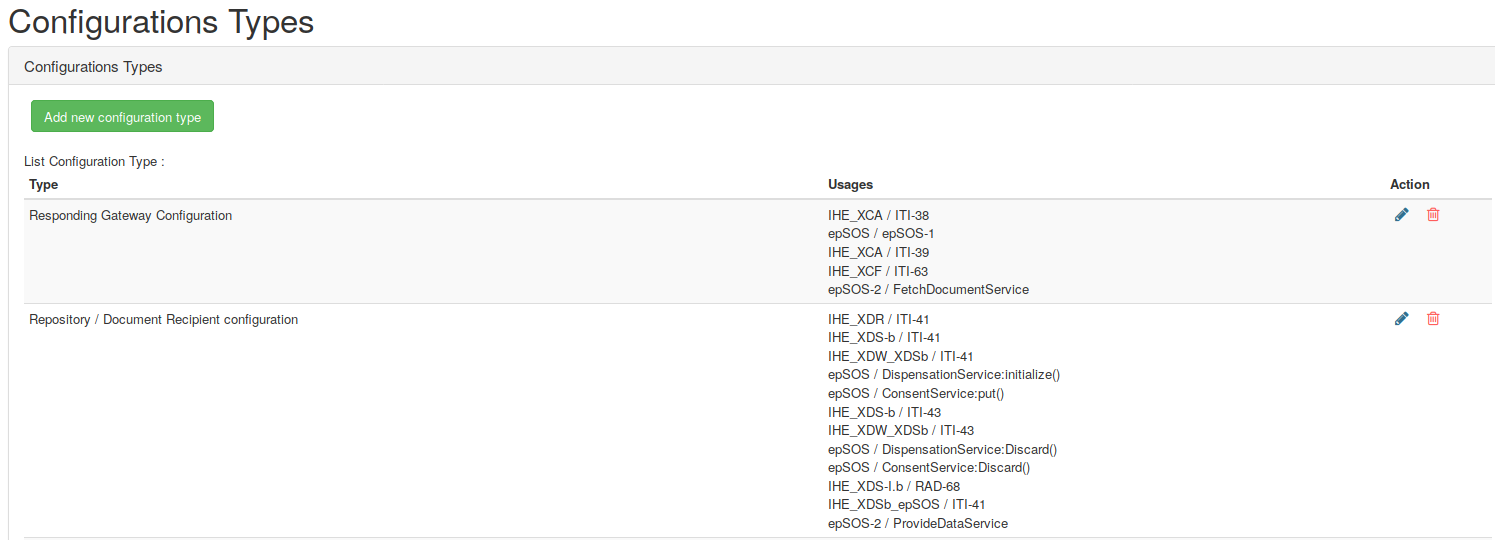Click the epSOS / epSOS-1 usage entry
Screen dimensions: 1495x540
[880, 234]
